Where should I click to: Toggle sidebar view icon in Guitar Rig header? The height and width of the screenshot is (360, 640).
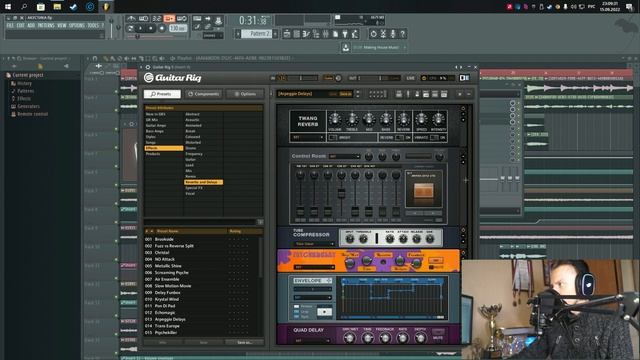464,78
